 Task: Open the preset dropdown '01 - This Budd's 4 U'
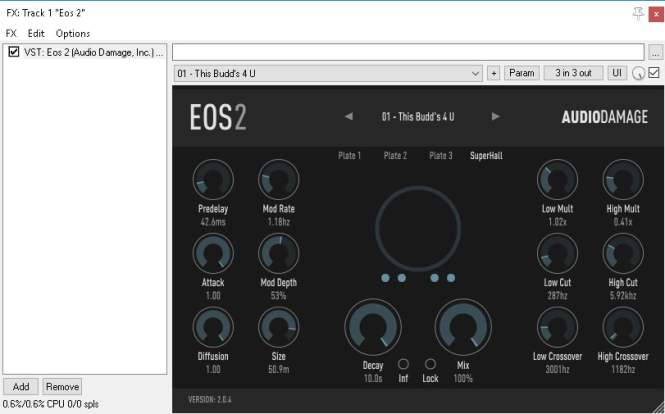[x=328, y=73]
